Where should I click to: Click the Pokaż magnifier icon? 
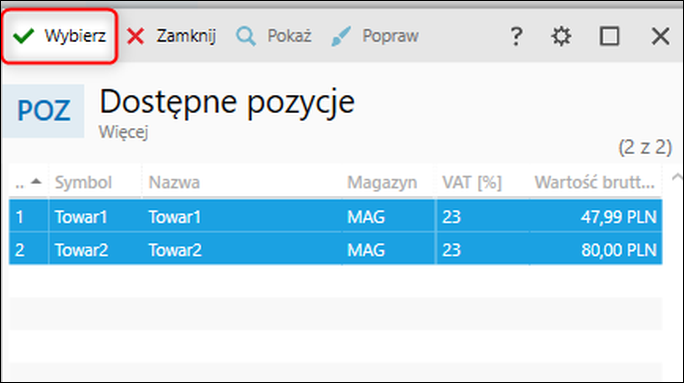point(246,36)
